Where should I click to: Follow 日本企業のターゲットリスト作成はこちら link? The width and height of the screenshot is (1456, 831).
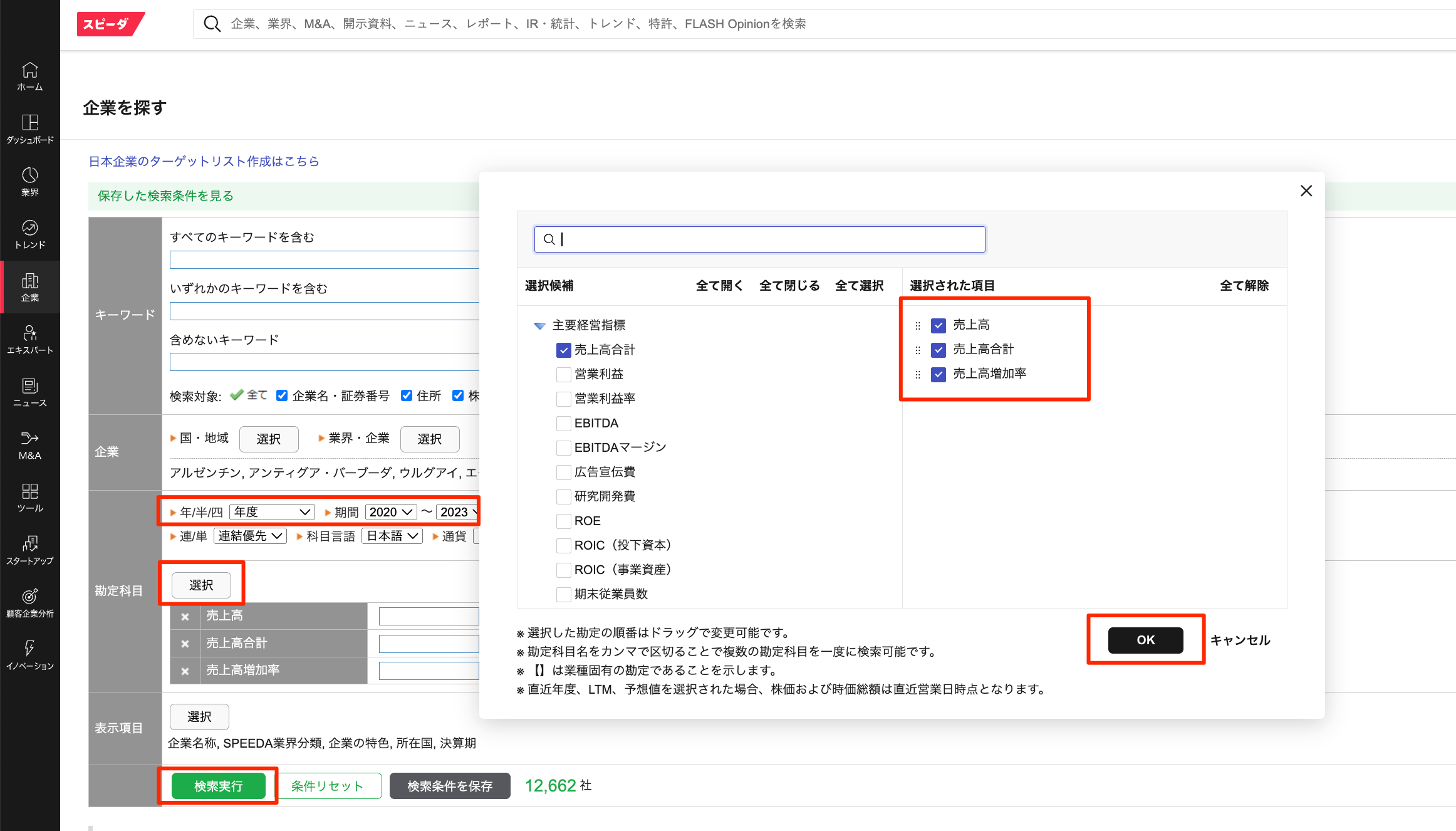(204, 162)
